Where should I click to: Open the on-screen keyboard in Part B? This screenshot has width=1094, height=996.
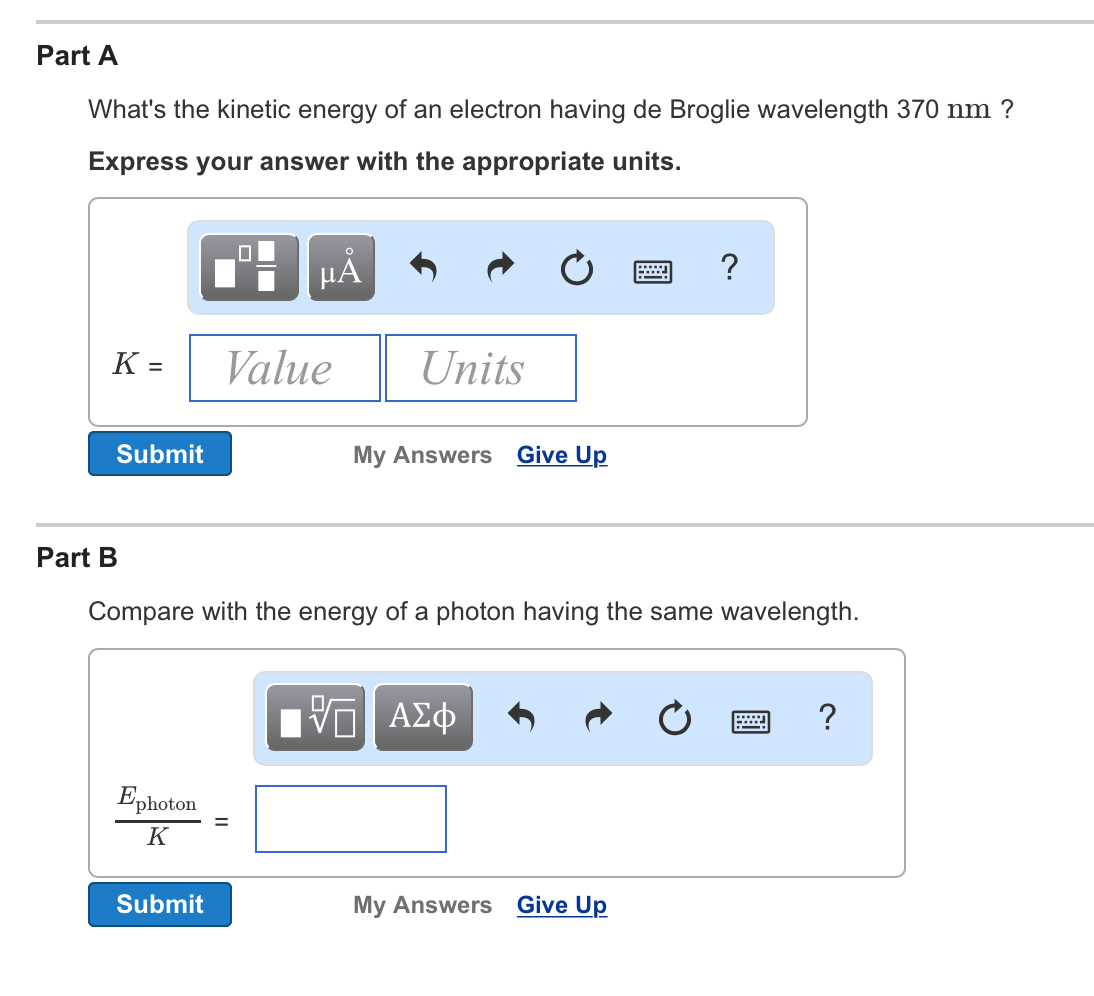click(x=750, y=719)
